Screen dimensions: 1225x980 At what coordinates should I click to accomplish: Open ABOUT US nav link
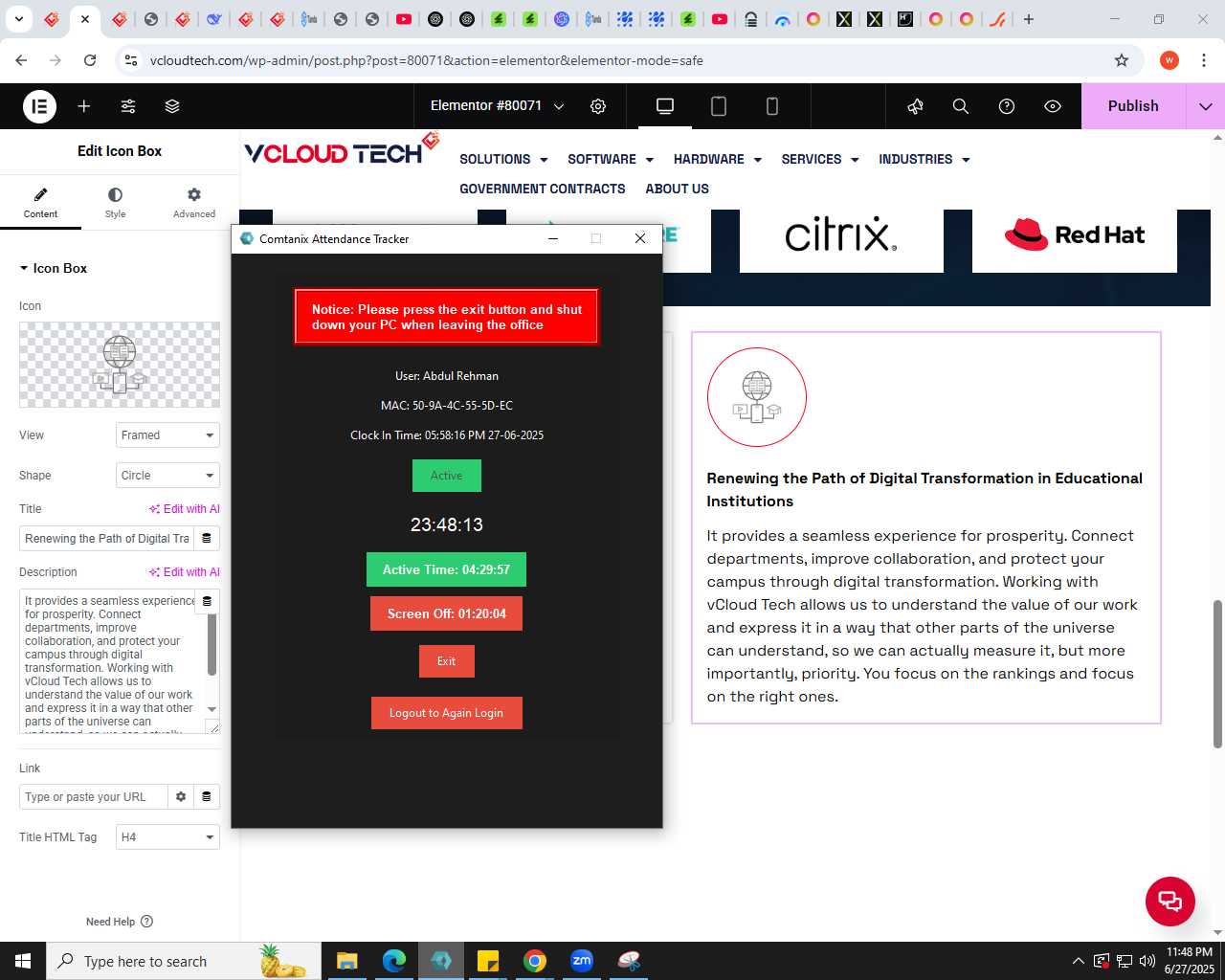click(678, 189)
